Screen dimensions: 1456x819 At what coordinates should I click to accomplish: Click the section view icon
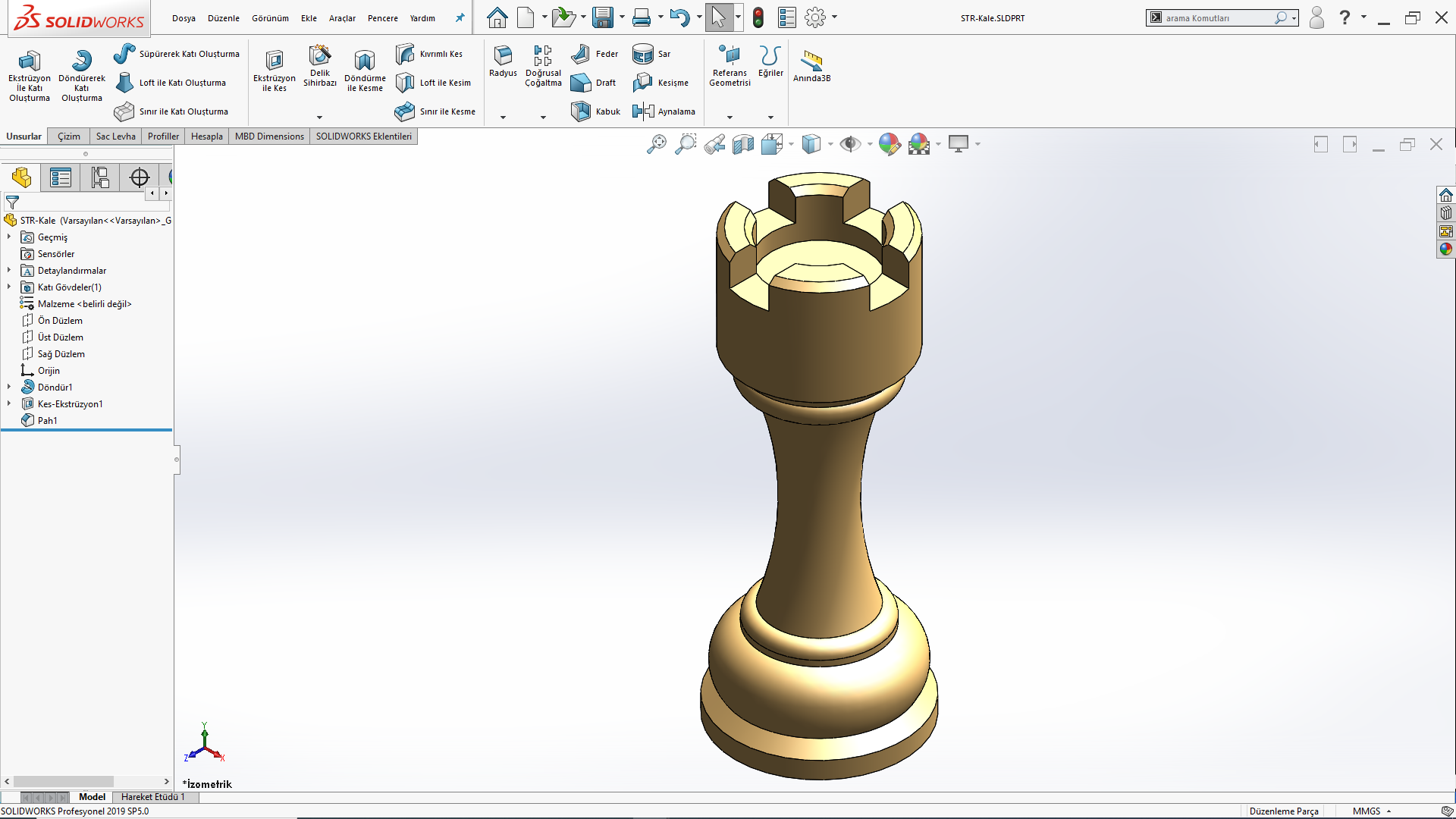point(743,144)
